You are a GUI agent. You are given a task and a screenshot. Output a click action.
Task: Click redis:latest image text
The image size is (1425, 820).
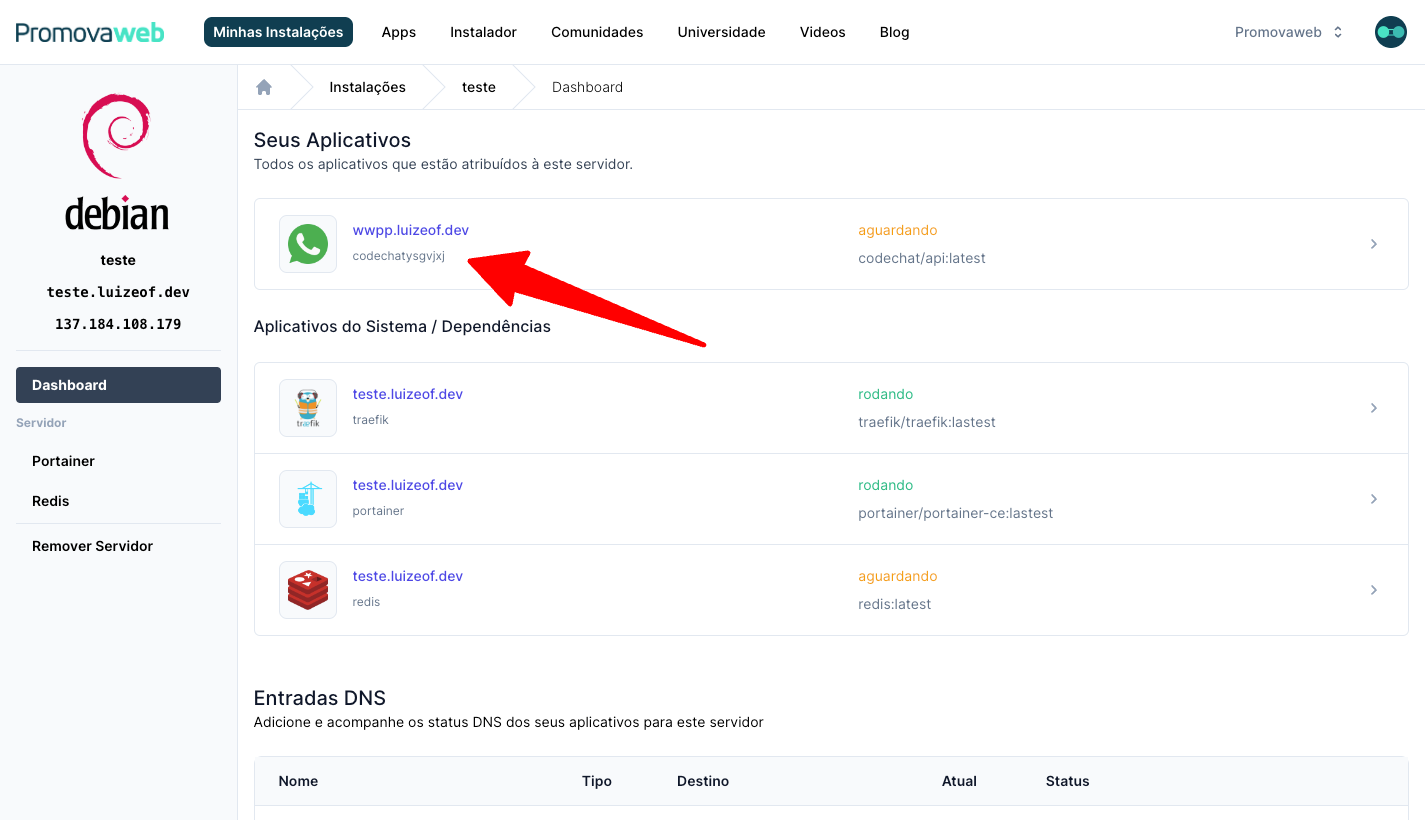tap(895, 604)
